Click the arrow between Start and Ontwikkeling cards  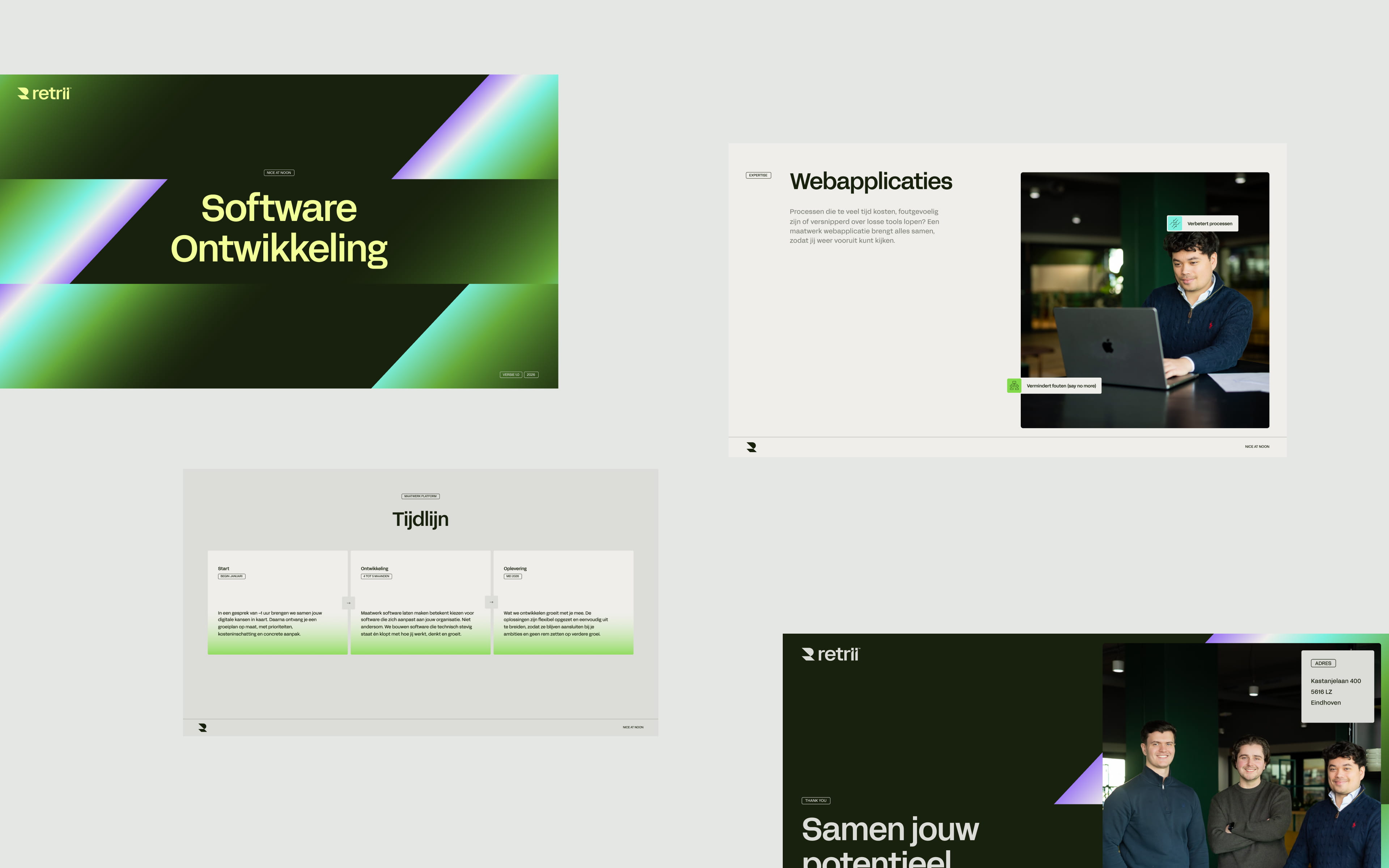click(x=348, y=603)
